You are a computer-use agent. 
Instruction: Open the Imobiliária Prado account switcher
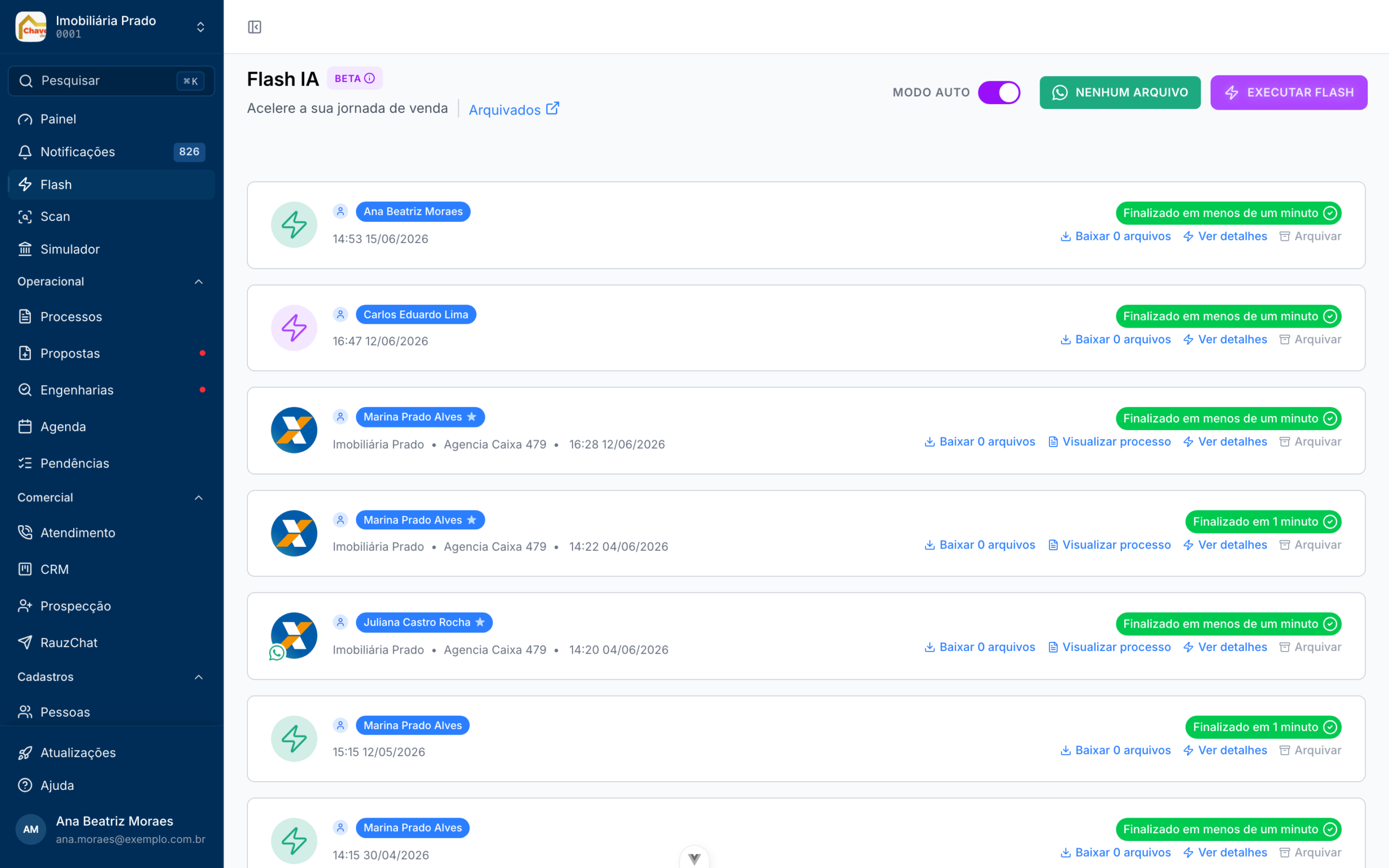[x=200, y=27]
